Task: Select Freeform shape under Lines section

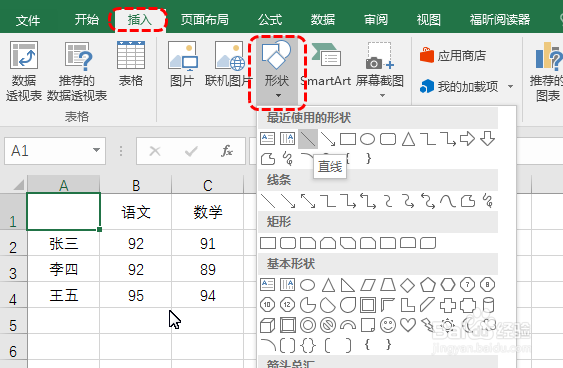Action: click(x=468, y=201)
